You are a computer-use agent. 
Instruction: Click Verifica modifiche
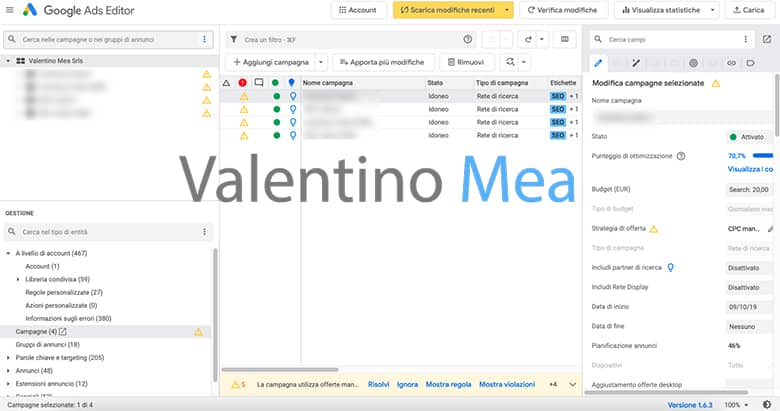point(563,10)
